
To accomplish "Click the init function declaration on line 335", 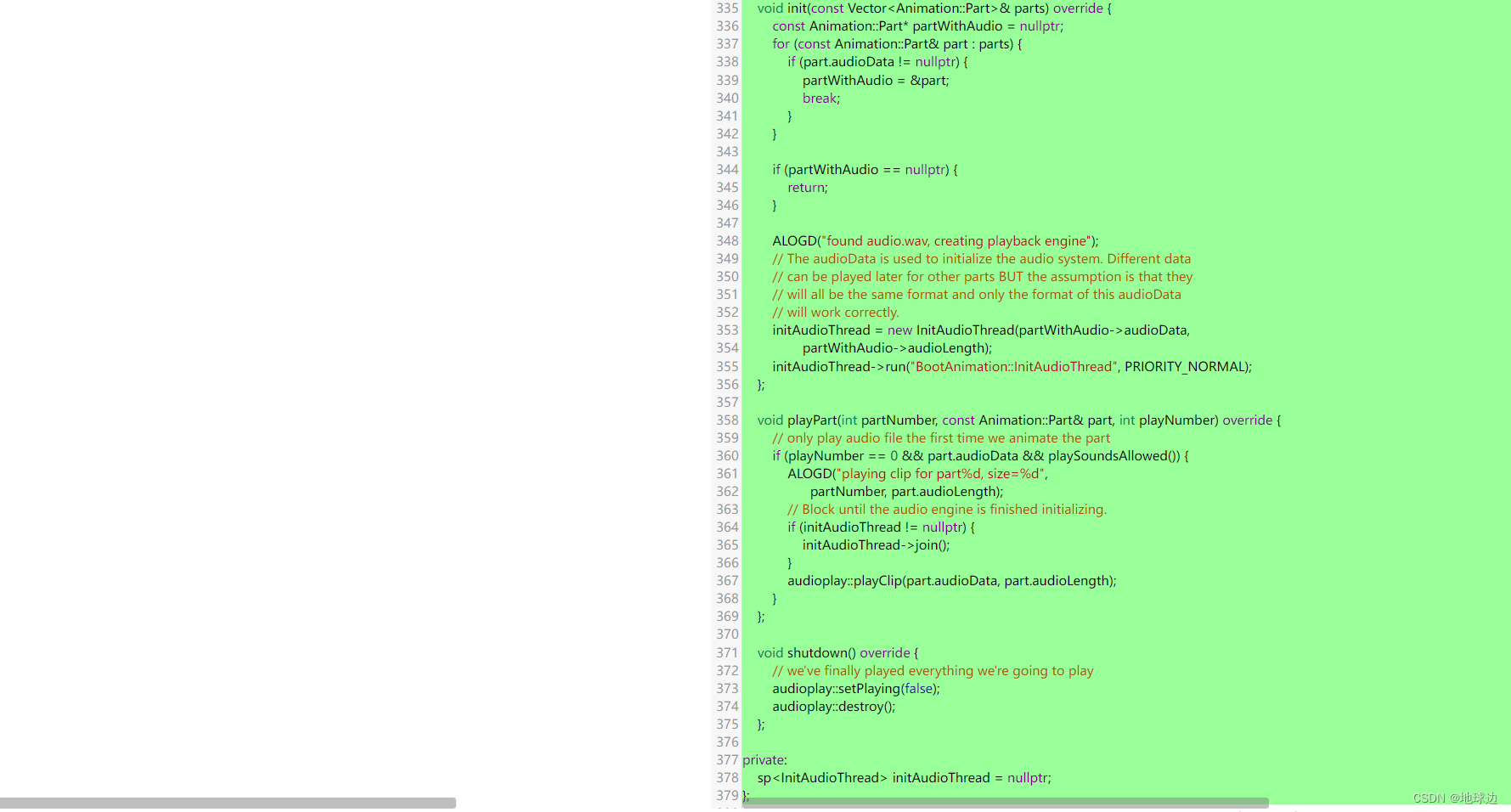I will tap(797, 8).
